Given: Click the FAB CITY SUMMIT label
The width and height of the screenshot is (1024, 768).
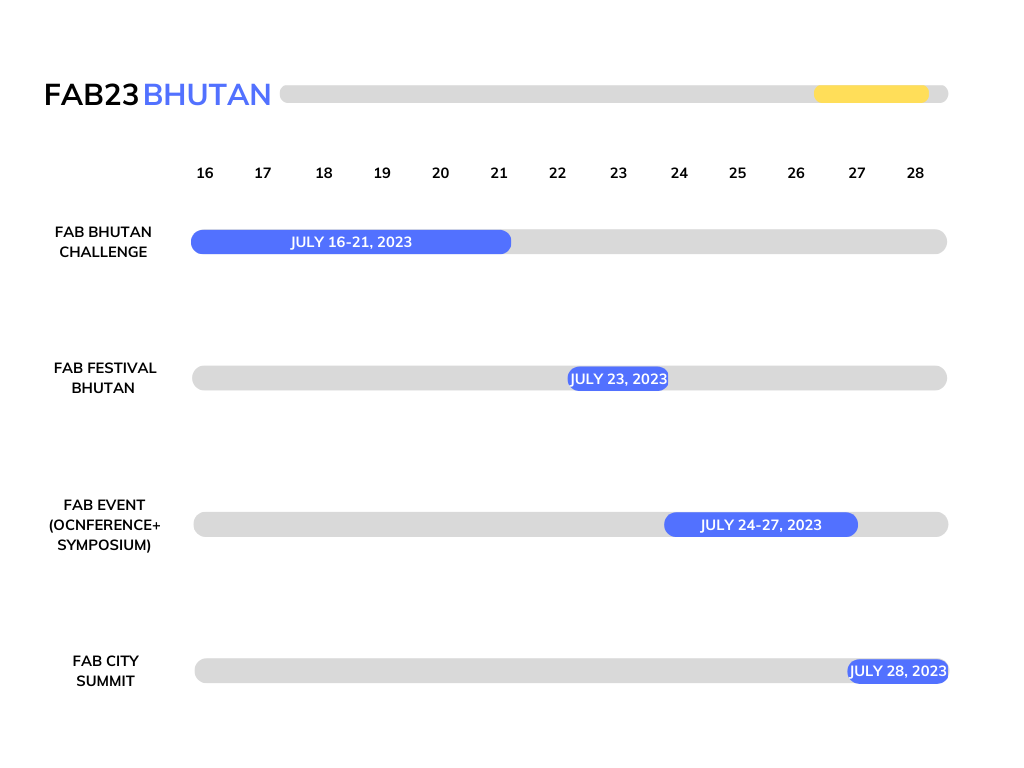Looking at the screenshot, I should tap(105, 671).
